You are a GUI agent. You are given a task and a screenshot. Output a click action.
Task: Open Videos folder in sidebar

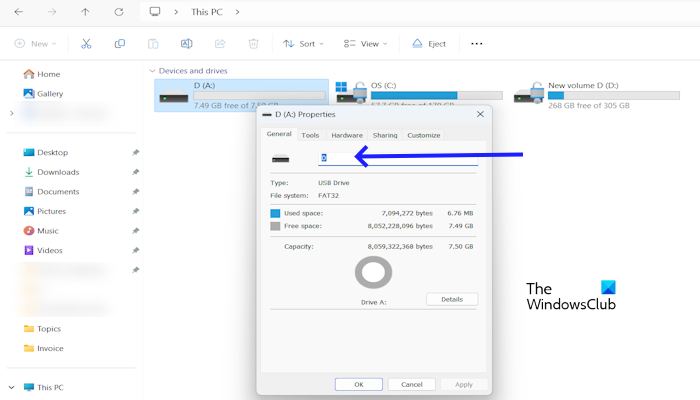pyautogui.click(x=43, y=251)
